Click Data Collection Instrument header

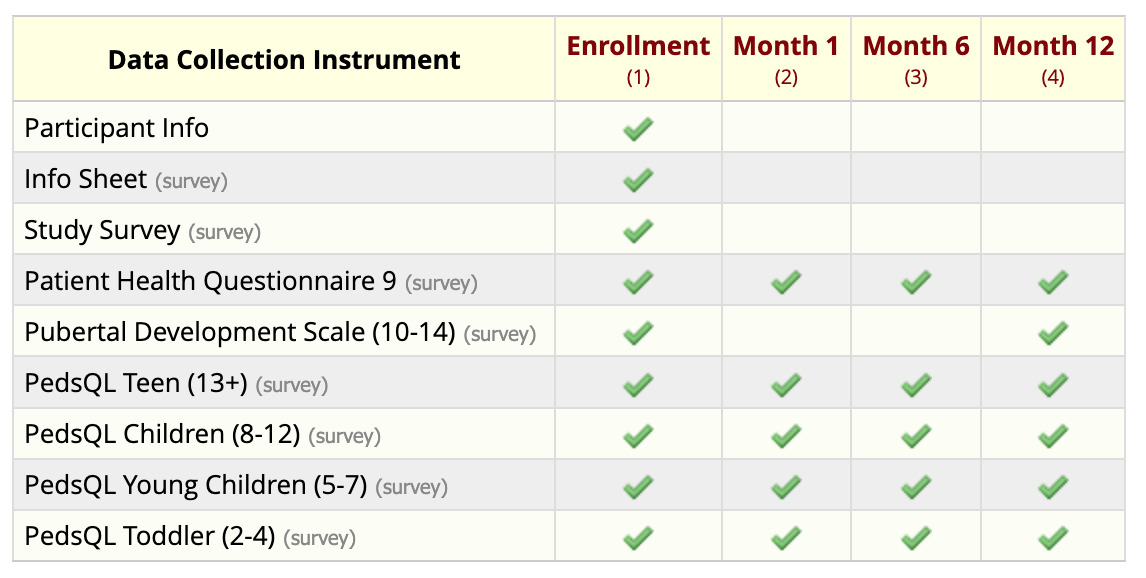(x=284, y=59)
